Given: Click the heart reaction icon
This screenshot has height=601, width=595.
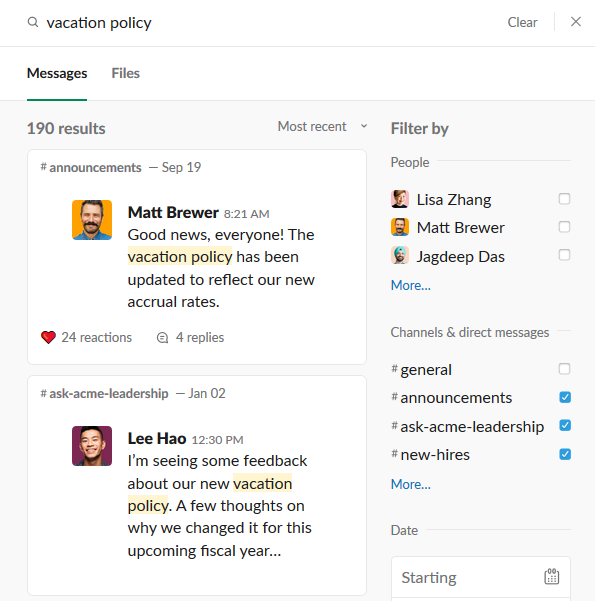Looking at the screenshot, I should point(48,337).
